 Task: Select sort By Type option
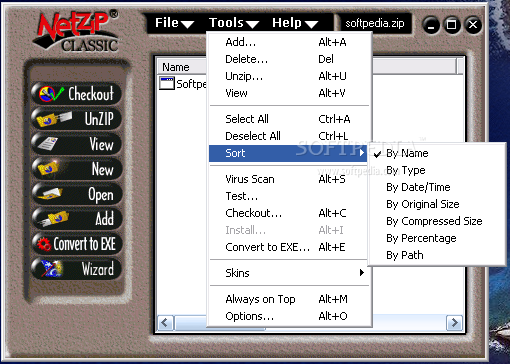(437, 170)
